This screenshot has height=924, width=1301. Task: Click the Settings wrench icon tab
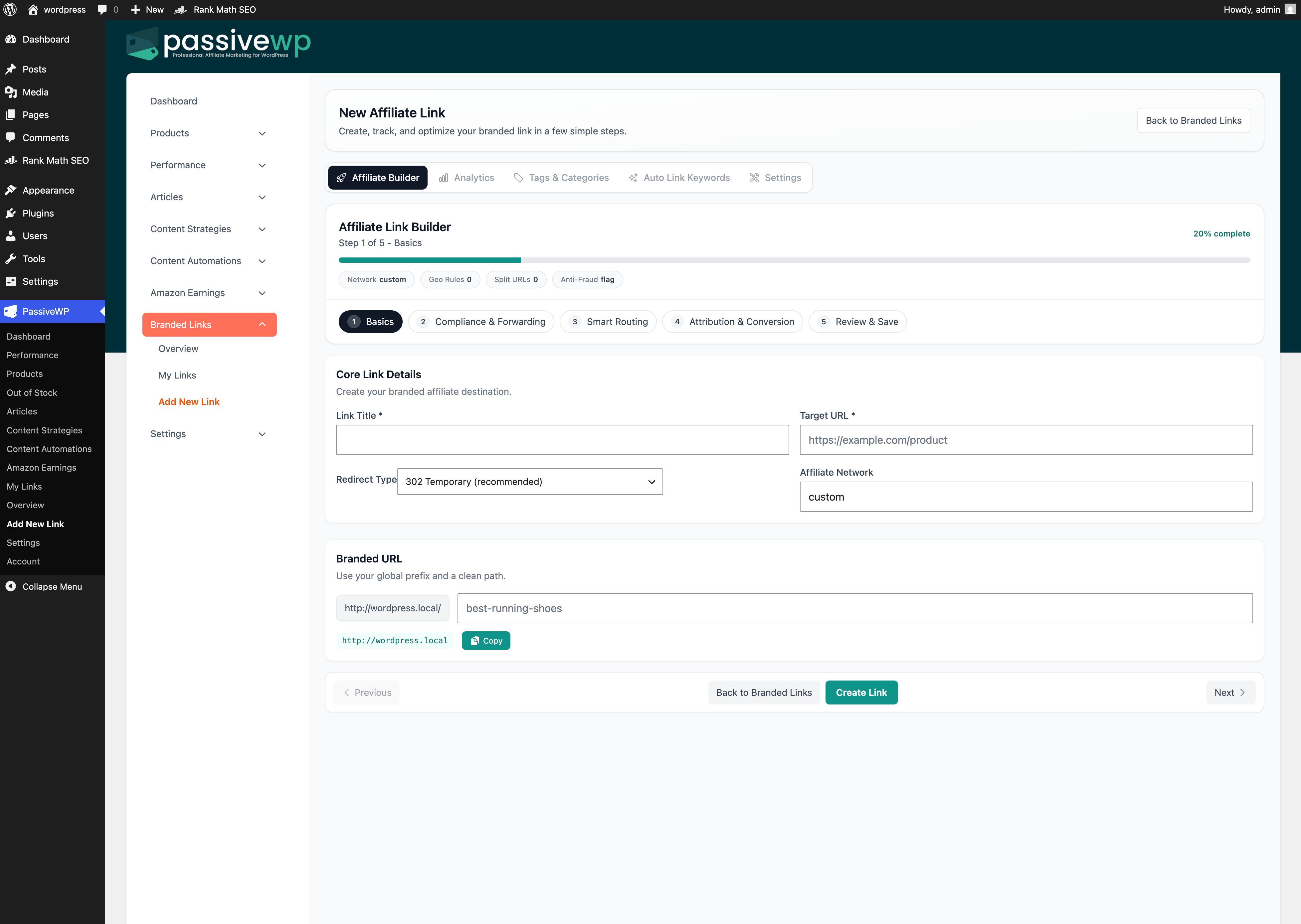[754, 178]
